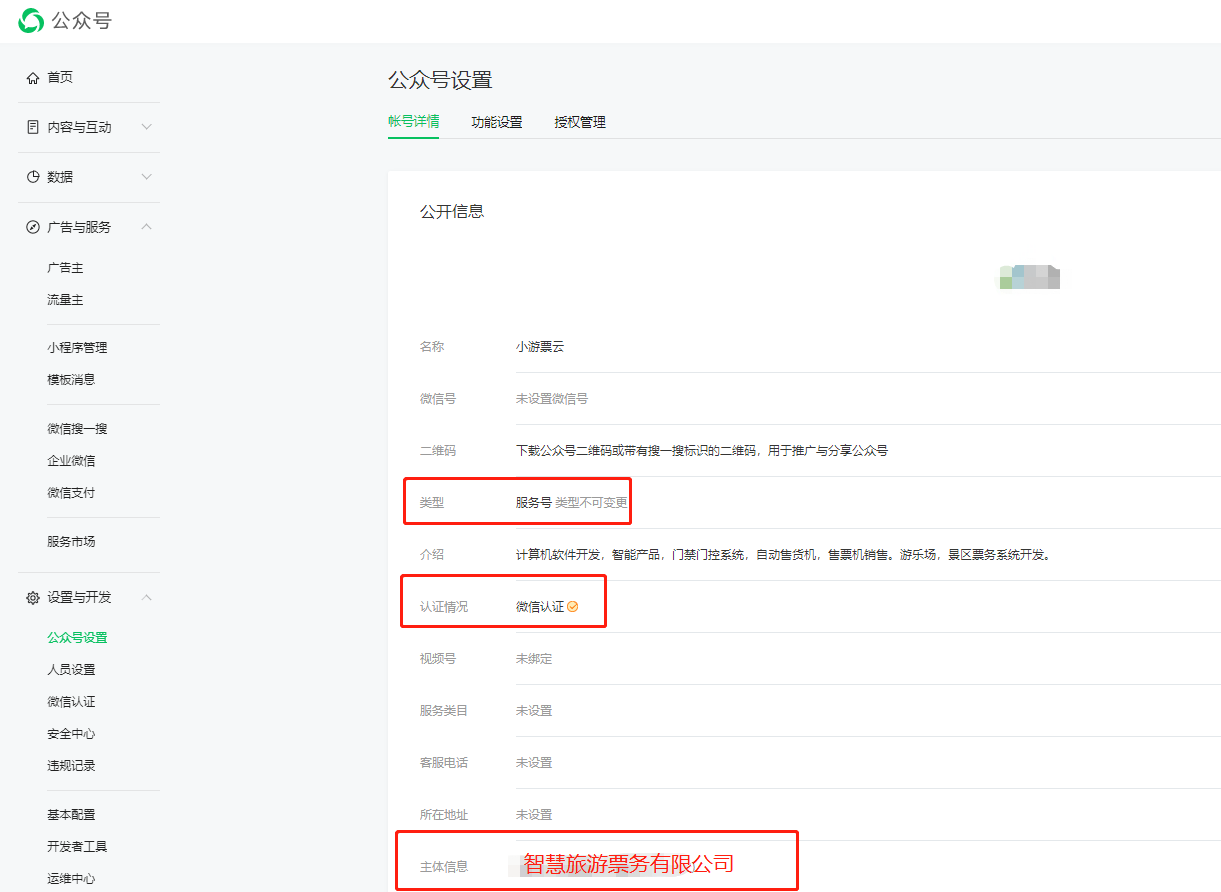Go to 人员设置 page
Viewport: 1221px width, 892px height.
point(71,670)
